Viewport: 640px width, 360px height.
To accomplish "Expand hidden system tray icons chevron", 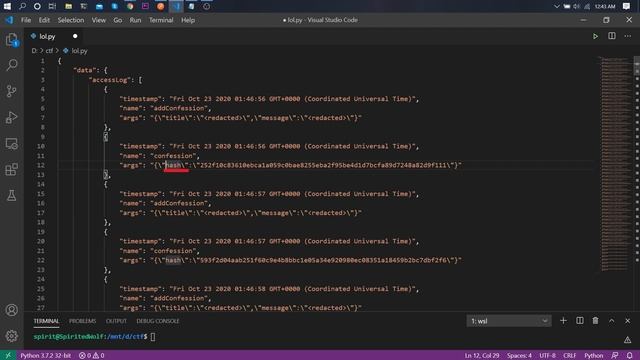I will point(556,6).
